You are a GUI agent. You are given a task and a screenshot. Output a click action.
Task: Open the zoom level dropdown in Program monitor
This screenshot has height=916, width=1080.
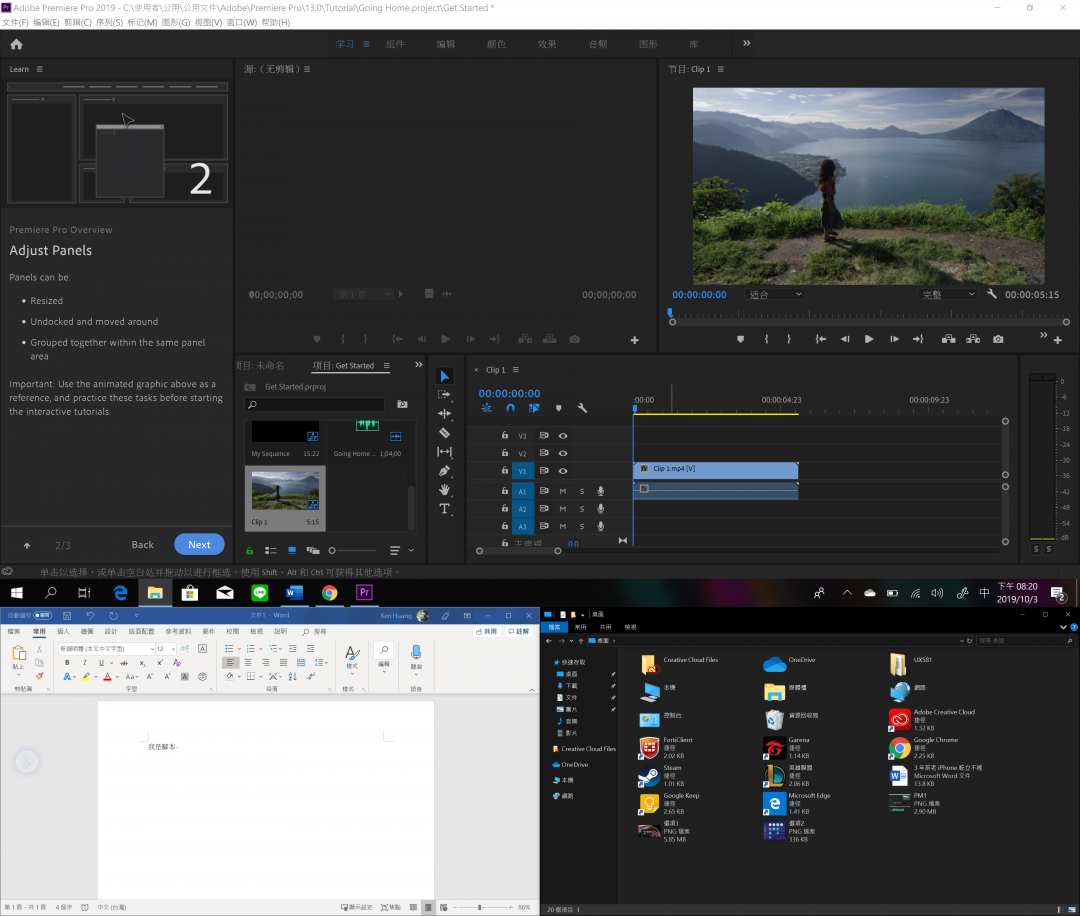(774, 295)
